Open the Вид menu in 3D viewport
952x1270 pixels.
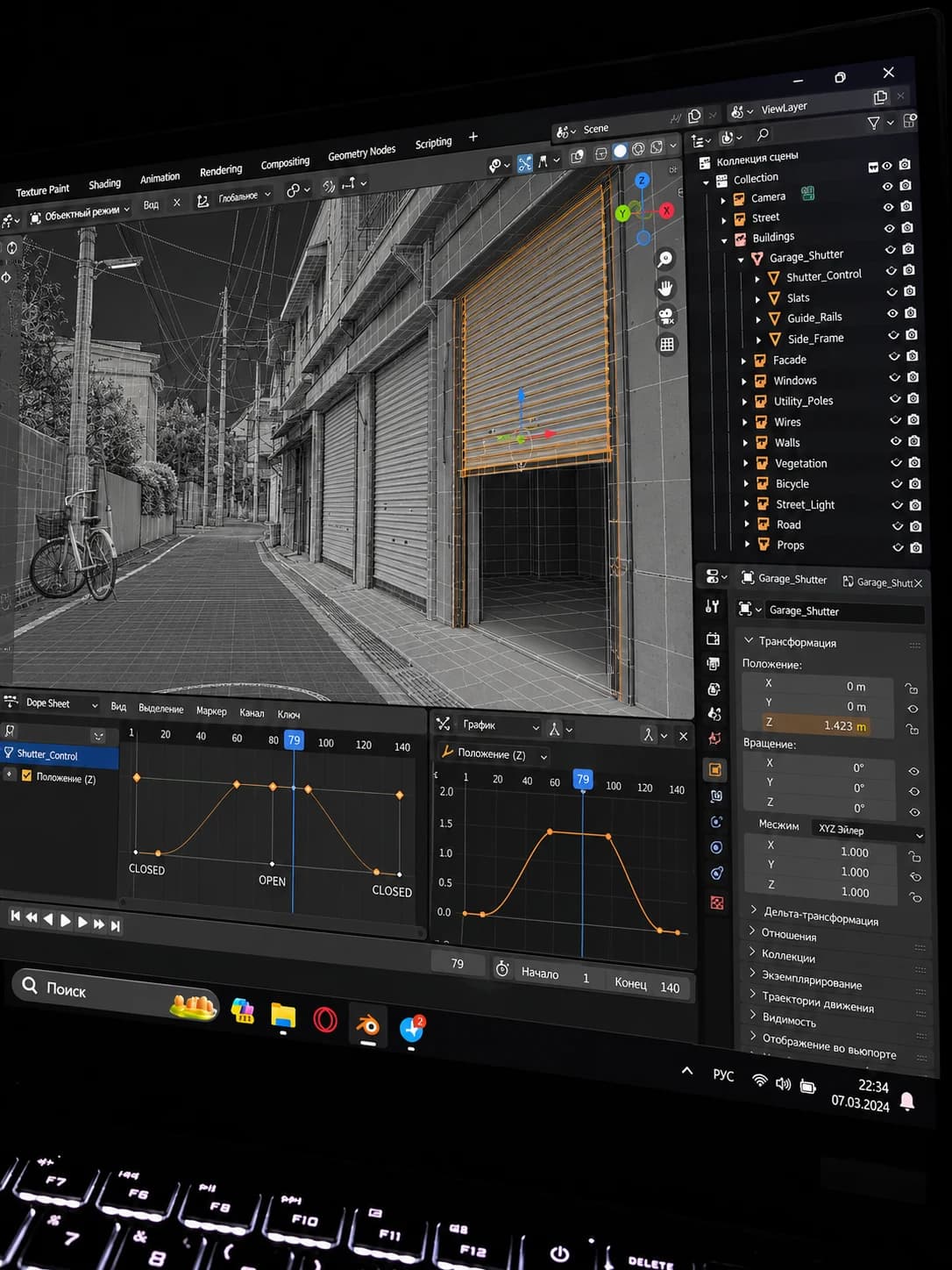click(x=151, y=204)
